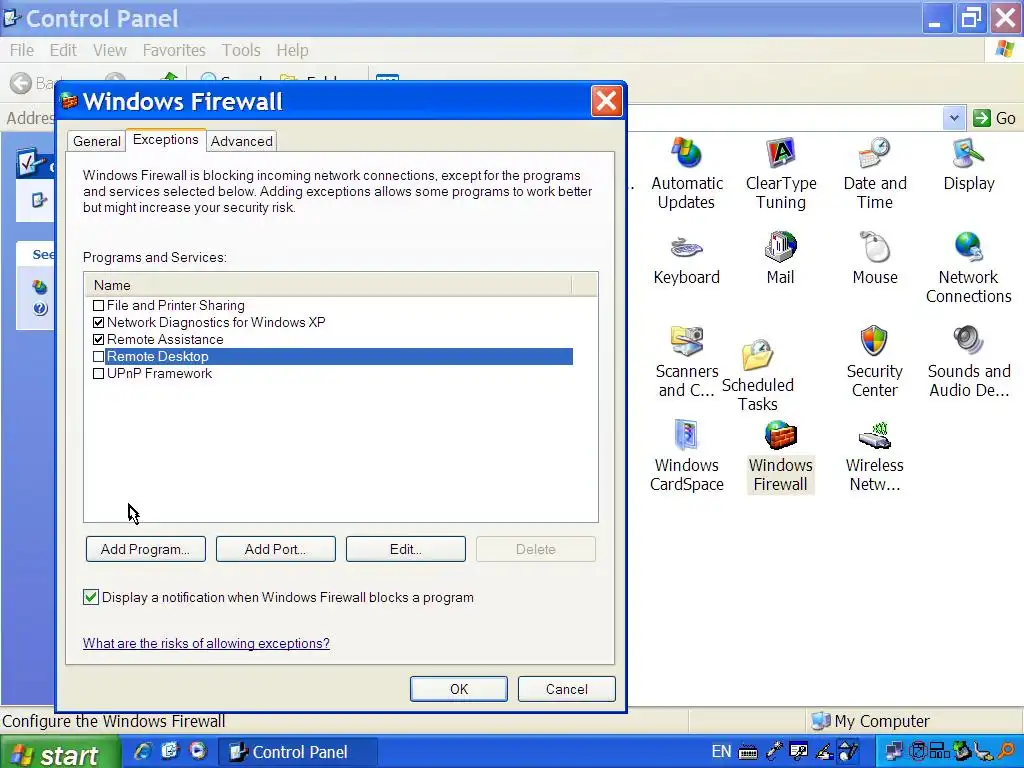This screenshot has height=768, width=1024.
Task: Open the Display control panel icon
Action: coord(968,164)
